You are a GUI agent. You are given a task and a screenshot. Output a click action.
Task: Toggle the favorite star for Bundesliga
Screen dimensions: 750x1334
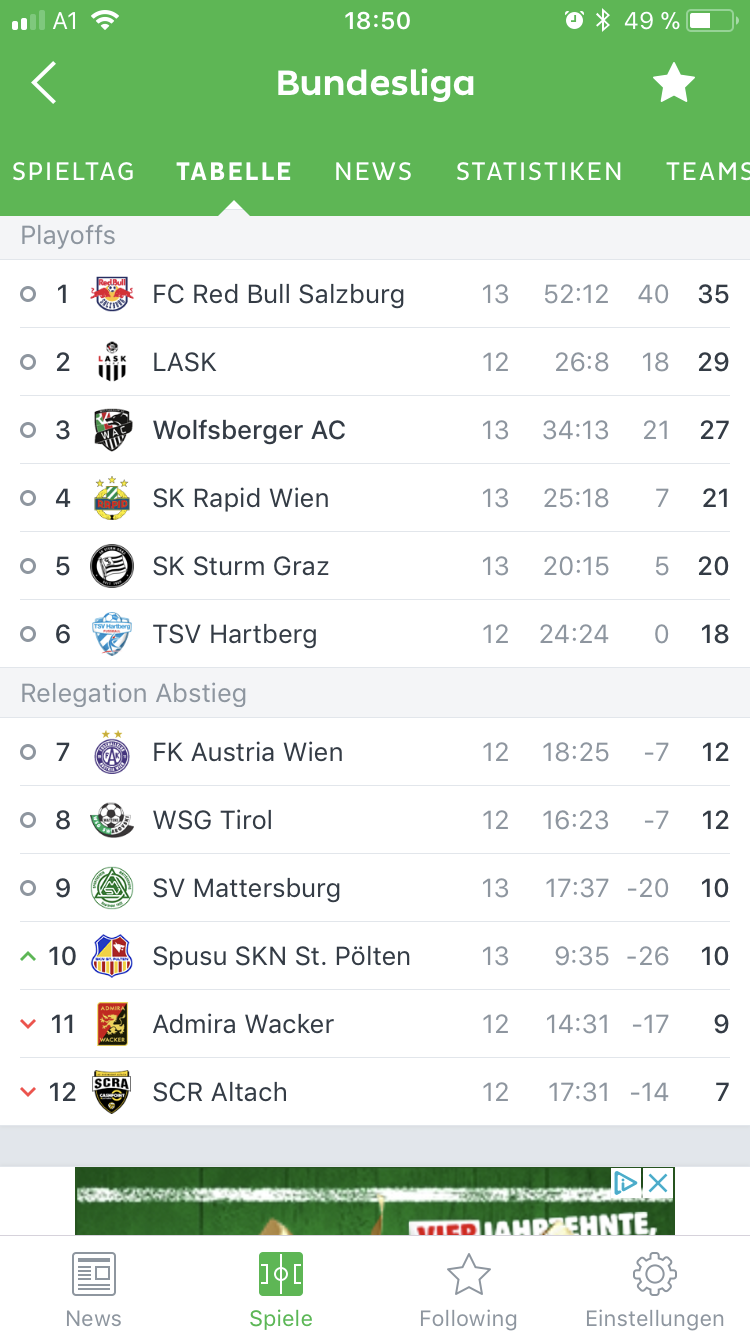(674, 83)
